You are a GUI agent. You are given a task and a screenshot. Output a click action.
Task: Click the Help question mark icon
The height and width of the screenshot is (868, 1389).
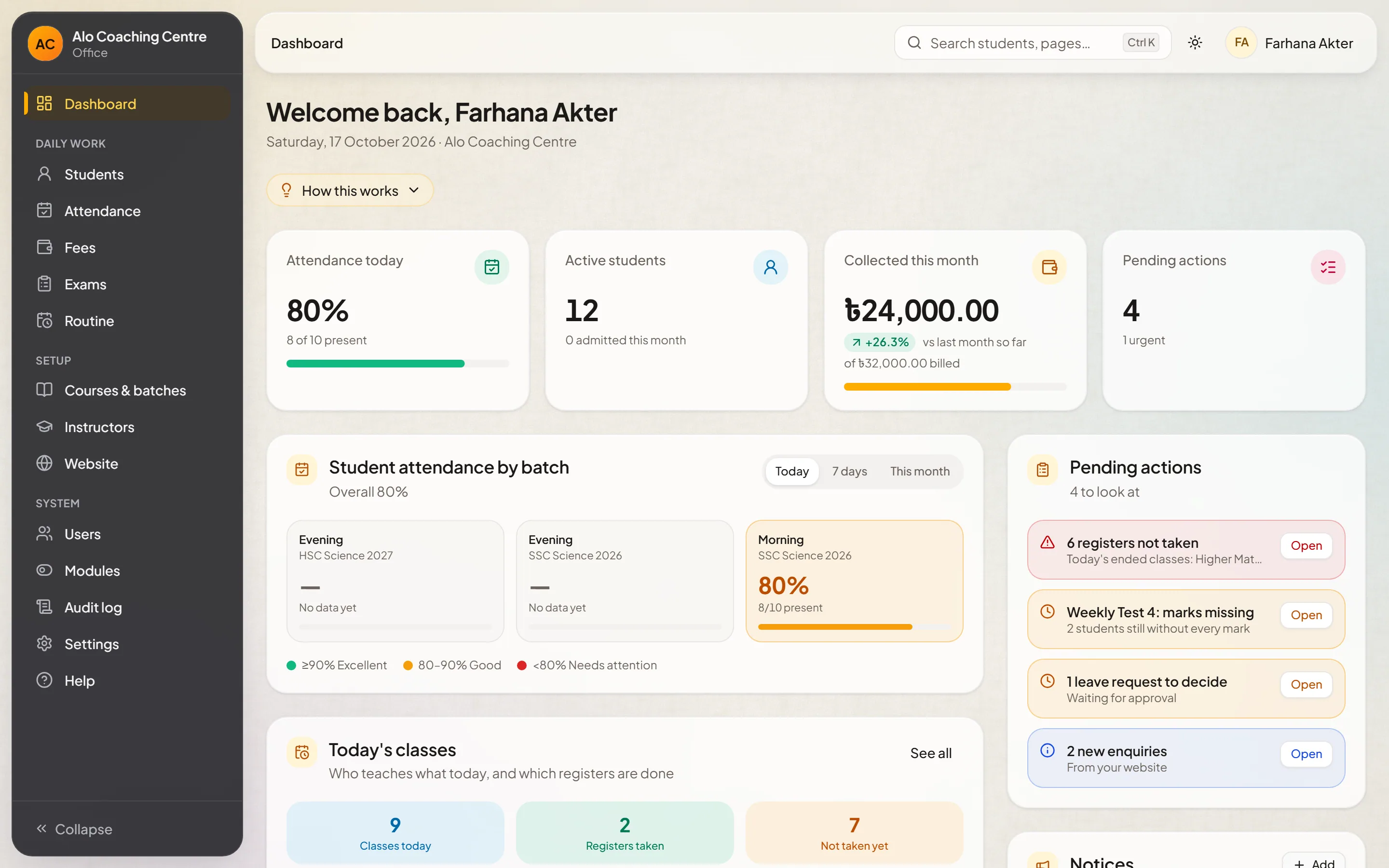(44, 681)
